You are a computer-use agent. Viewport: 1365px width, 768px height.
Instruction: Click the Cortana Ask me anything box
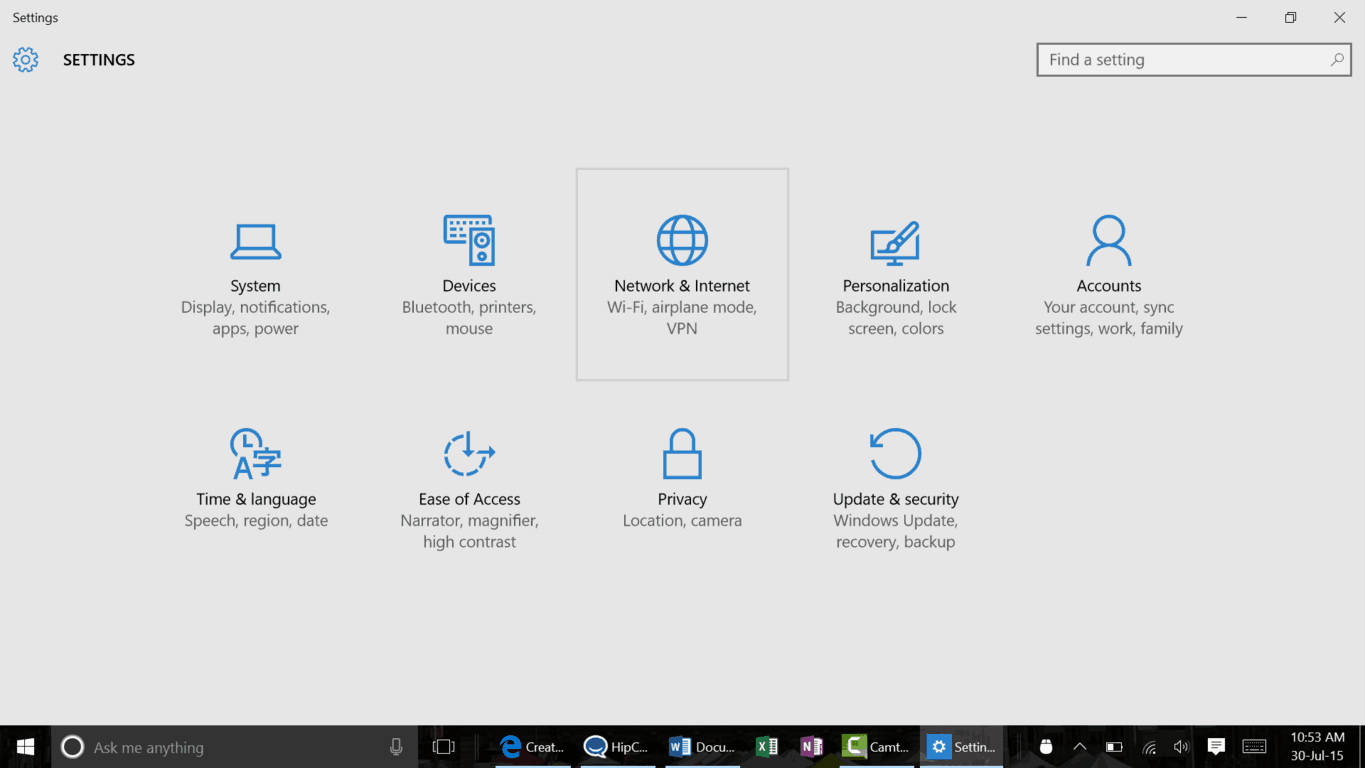(x=235, y=747)
